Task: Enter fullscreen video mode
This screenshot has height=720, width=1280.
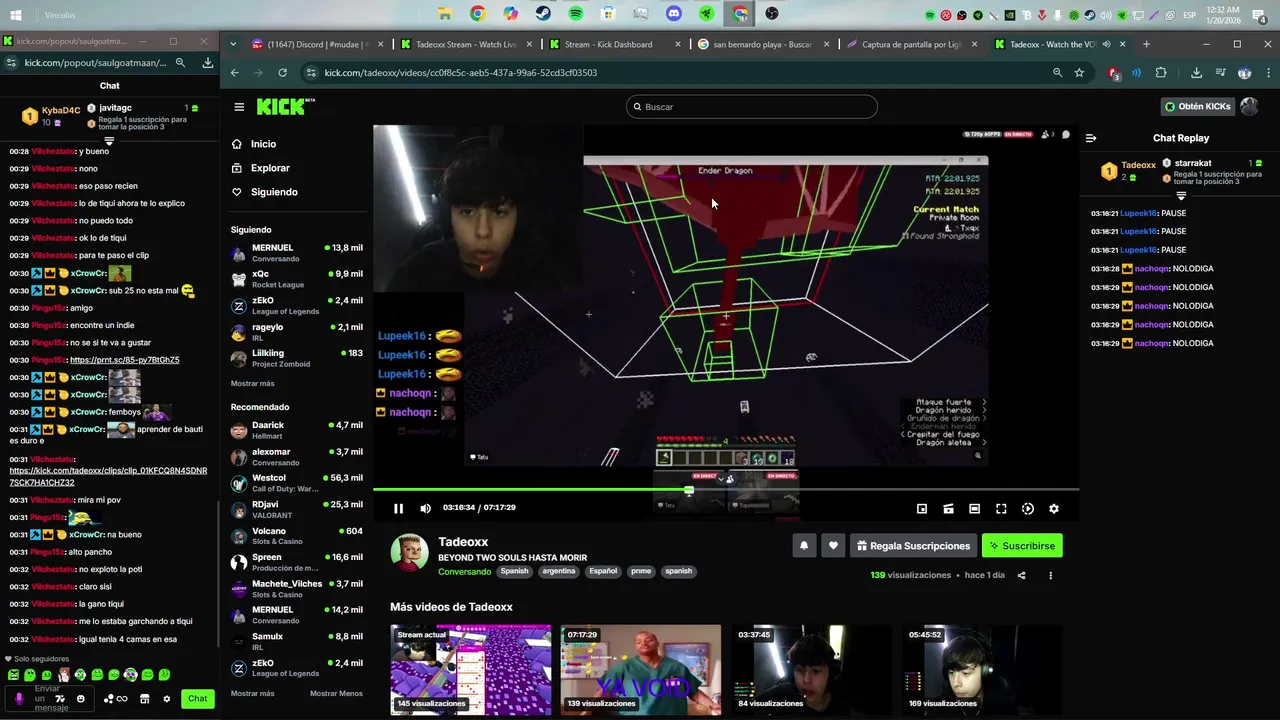Action: tap(1001, 509)
